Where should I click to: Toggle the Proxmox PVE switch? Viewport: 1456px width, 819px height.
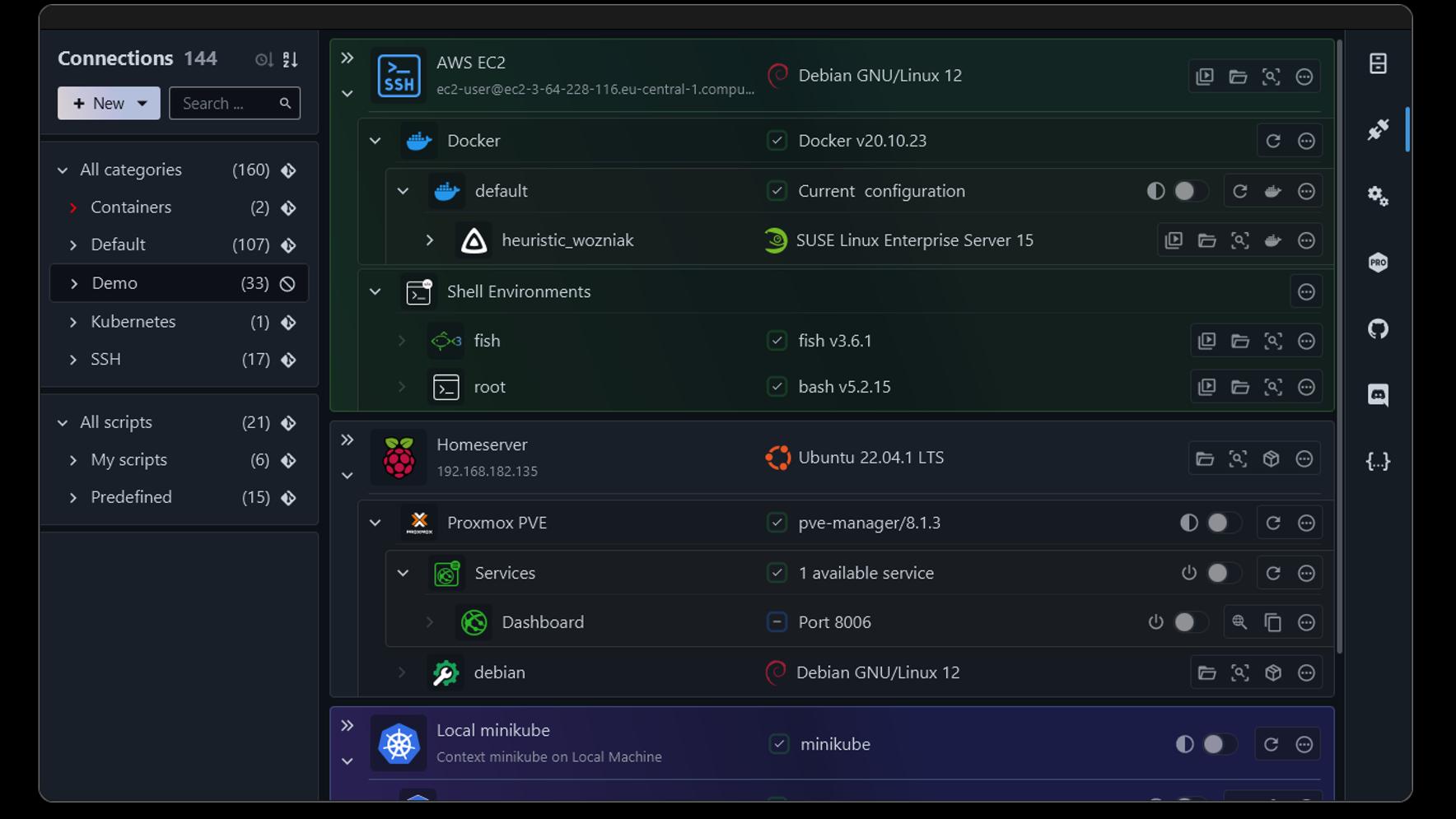click(1224, 523)
